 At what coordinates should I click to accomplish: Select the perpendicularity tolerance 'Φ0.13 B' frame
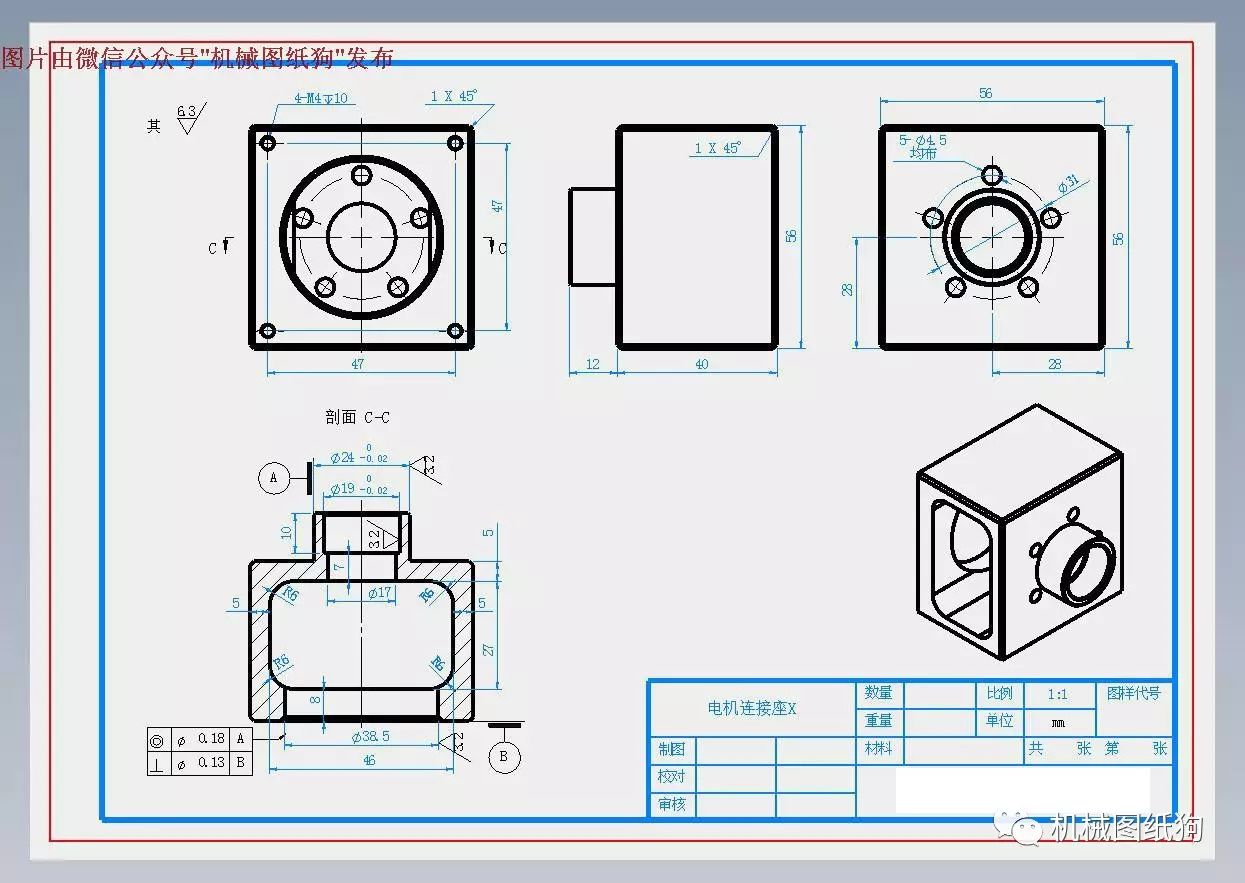coord(200,763)
